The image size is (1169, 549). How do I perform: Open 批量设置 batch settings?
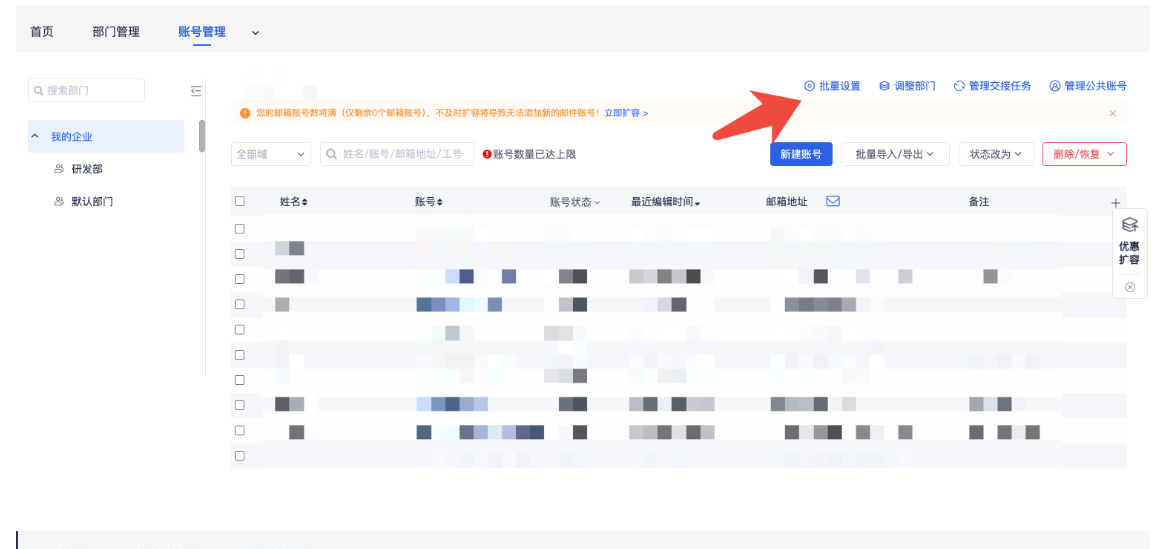[832, 86]
